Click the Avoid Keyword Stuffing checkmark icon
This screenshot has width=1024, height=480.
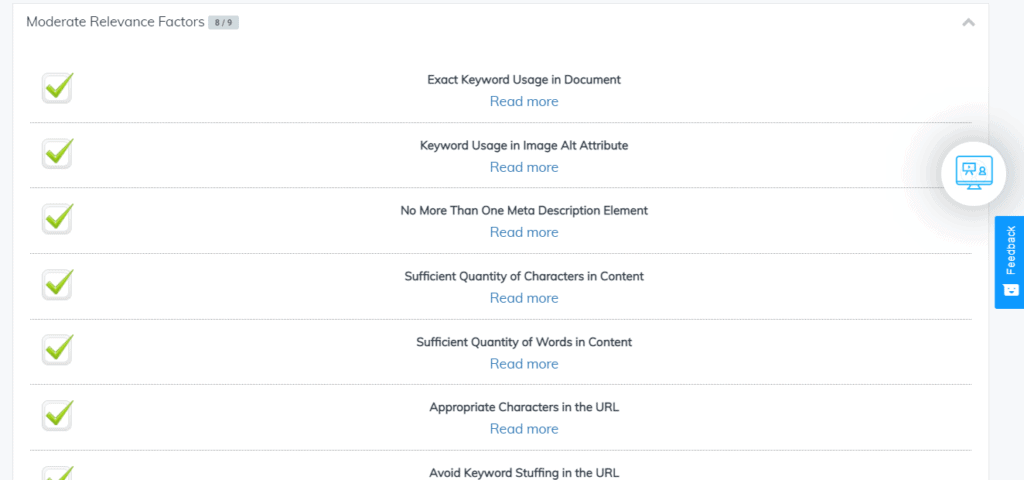coord(57,473)
